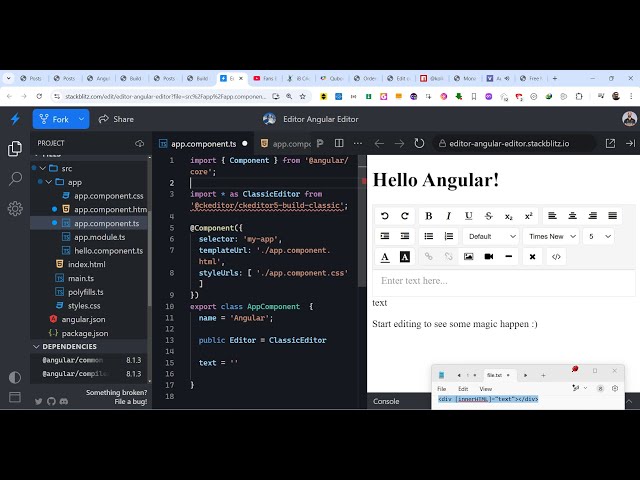Open the search panel in the StackBlitz sidebar

15,179
